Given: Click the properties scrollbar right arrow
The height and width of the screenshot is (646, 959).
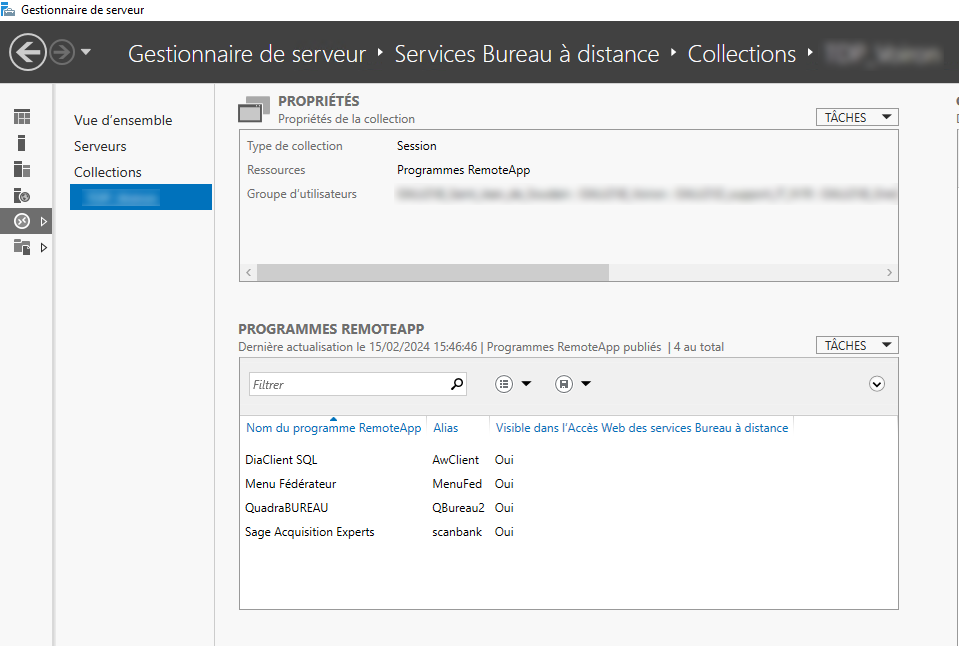Looking at the screenshot, I should pos(889,273).
